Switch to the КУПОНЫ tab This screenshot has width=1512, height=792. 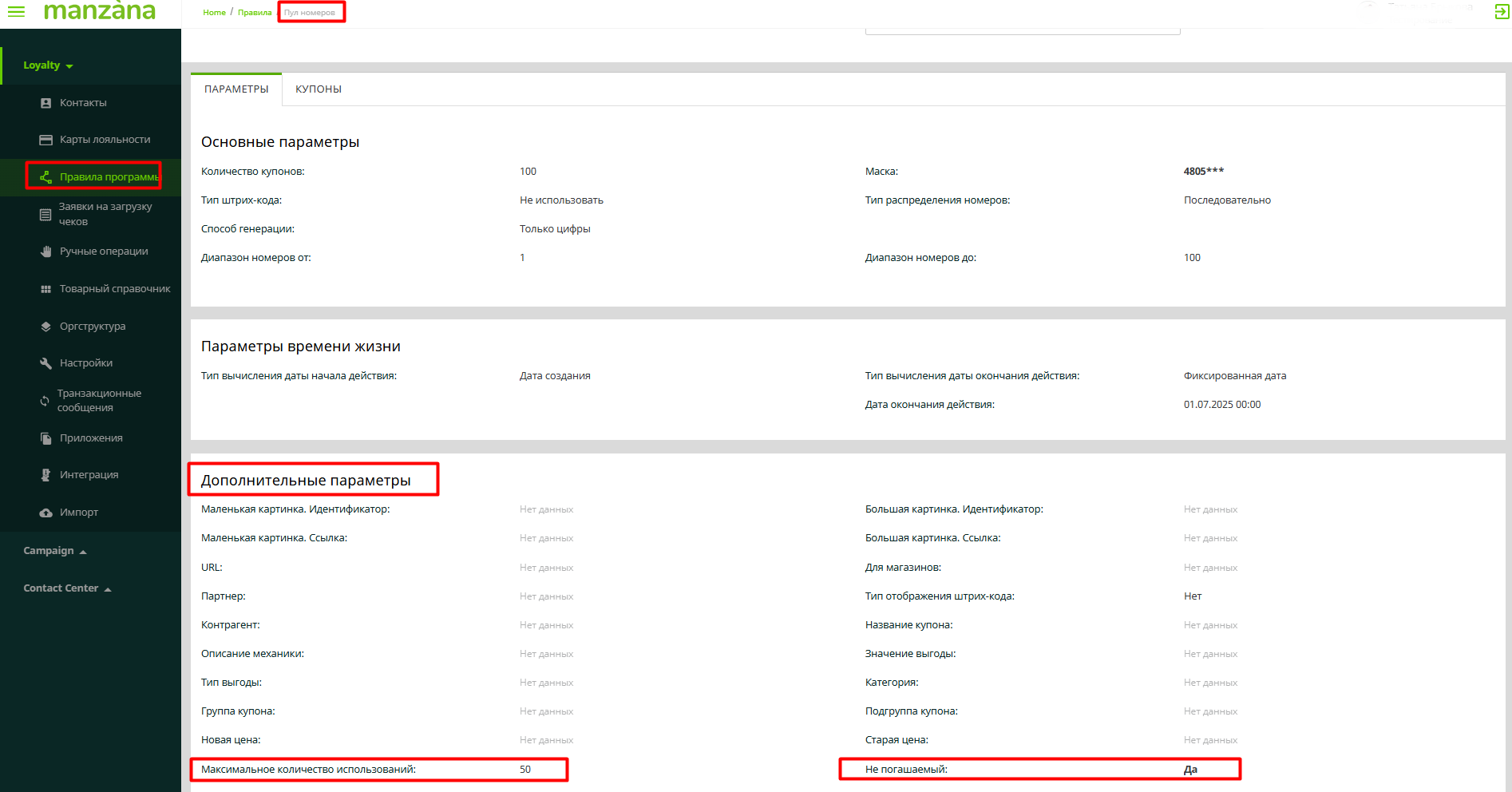[x=318, y=89]
